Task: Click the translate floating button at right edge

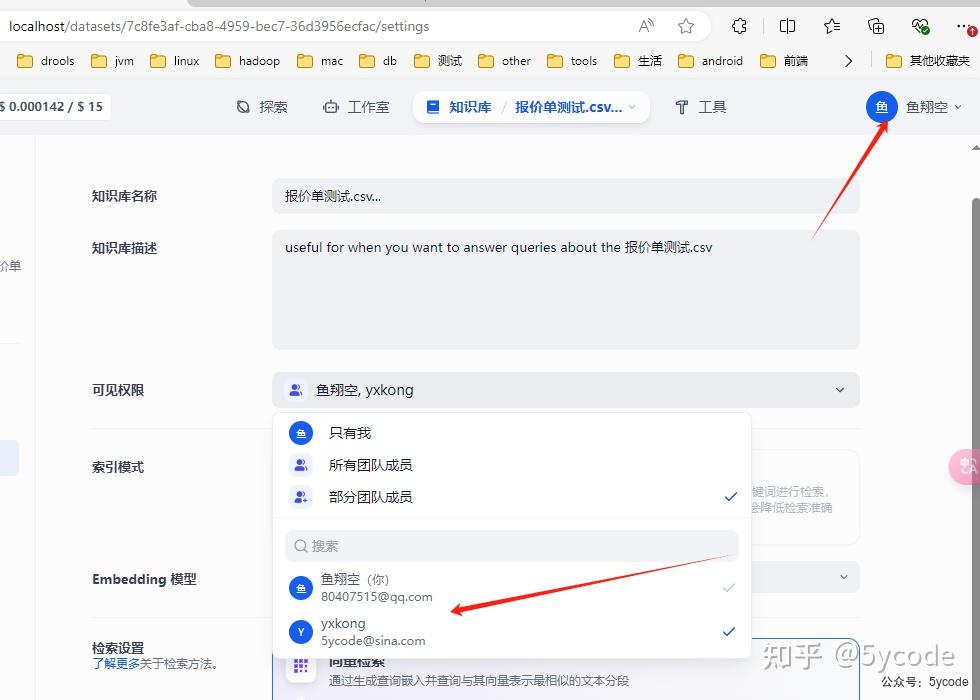Action: (x=965, y=466)
